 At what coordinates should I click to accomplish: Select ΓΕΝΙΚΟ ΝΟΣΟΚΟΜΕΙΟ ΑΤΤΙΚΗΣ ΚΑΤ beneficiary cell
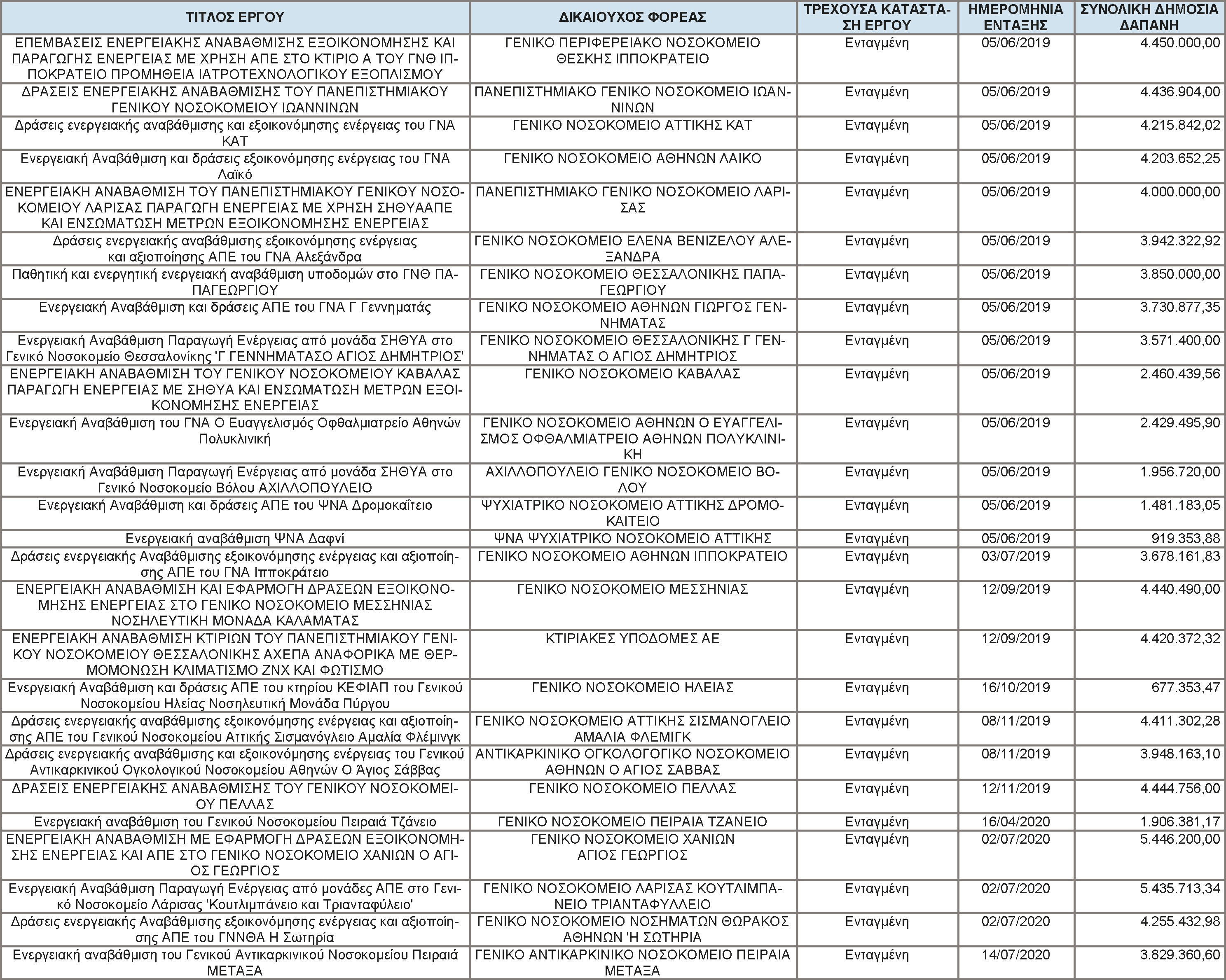click(632, 125)
